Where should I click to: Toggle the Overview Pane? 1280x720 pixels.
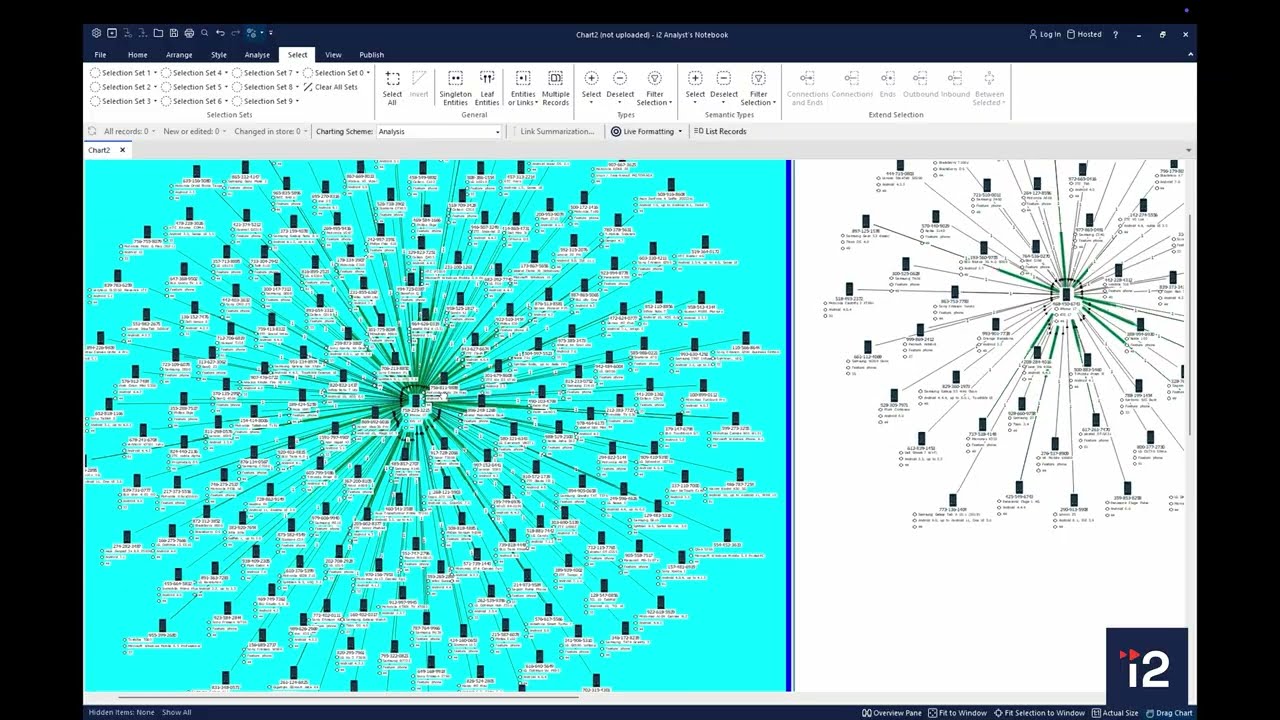pyautogui.click(x=892, y=713)
